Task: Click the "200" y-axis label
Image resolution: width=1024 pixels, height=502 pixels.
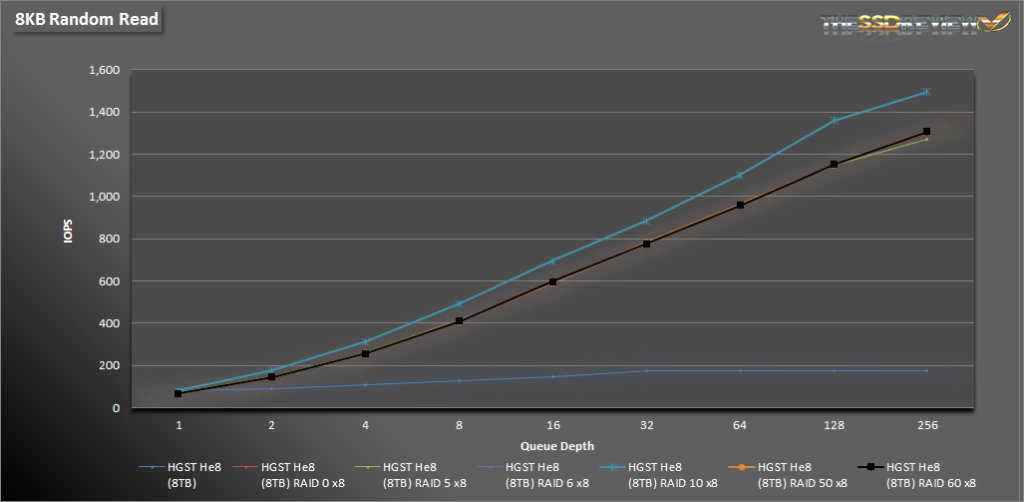Action: [111, 366]
